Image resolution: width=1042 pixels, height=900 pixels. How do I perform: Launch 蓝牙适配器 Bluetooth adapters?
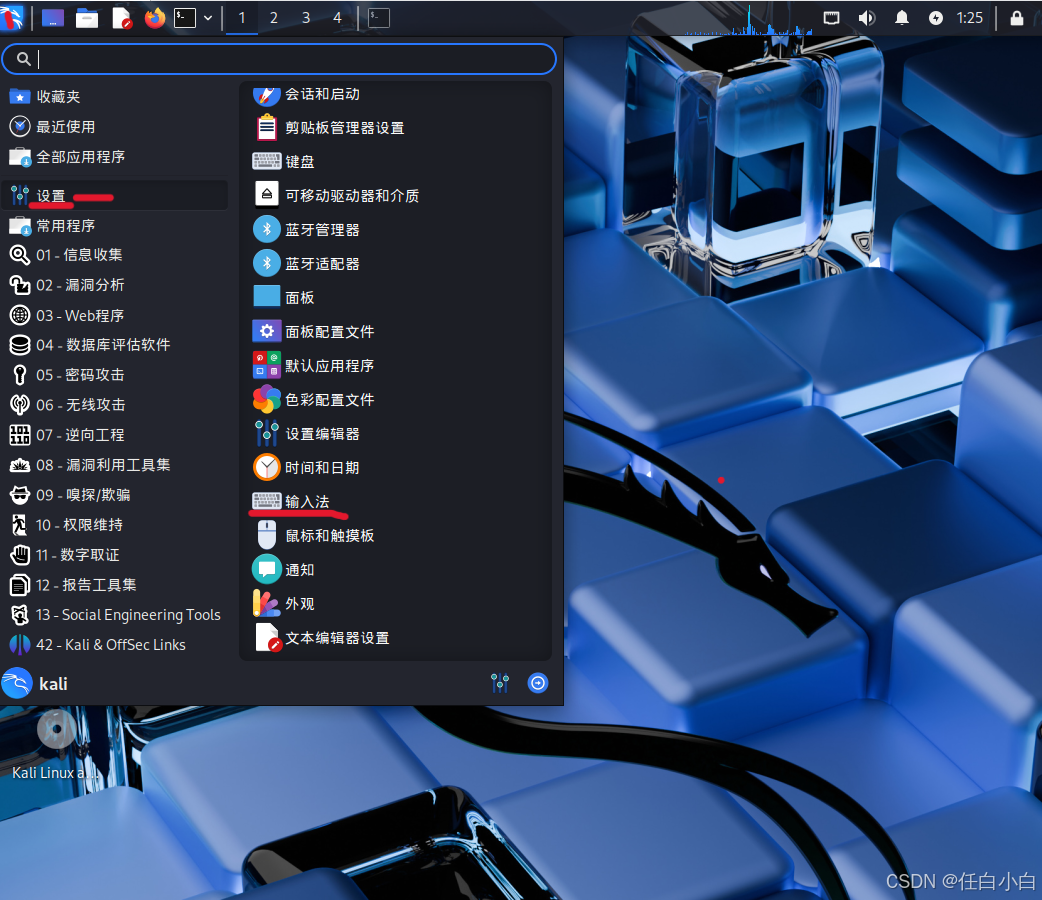(x=395, y=264)
